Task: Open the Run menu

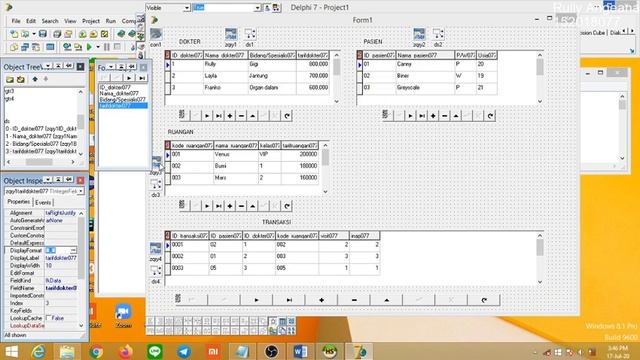Action: (x=111, y=21)
